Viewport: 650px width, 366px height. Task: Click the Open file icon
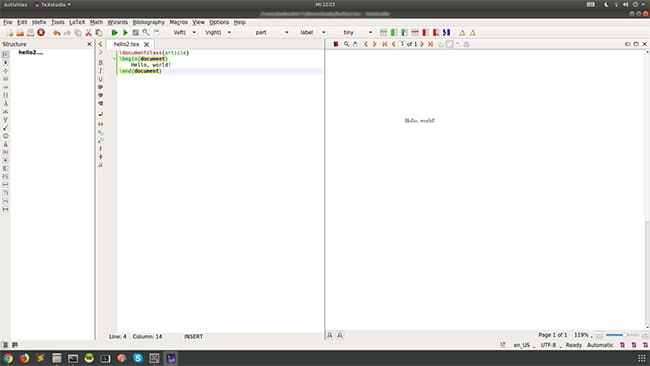point(20,33)
